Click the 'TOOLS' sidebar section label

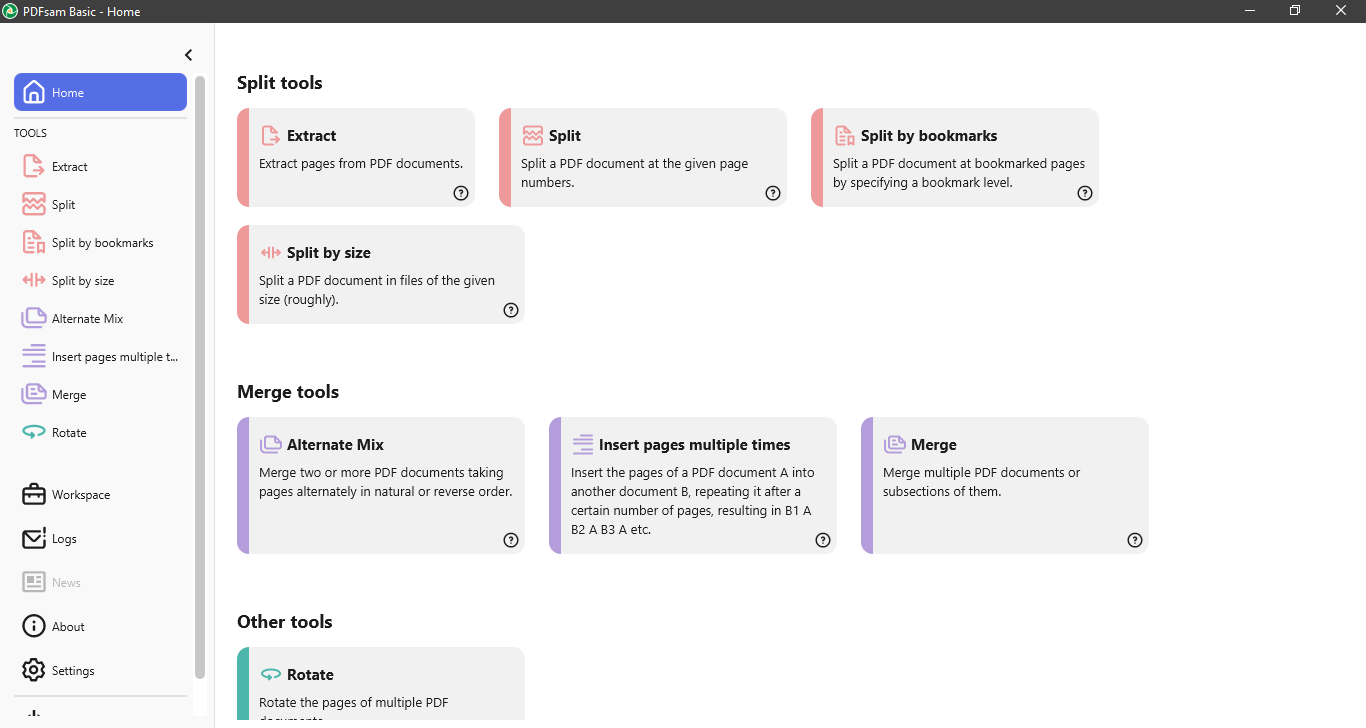[x=30, y=133]
